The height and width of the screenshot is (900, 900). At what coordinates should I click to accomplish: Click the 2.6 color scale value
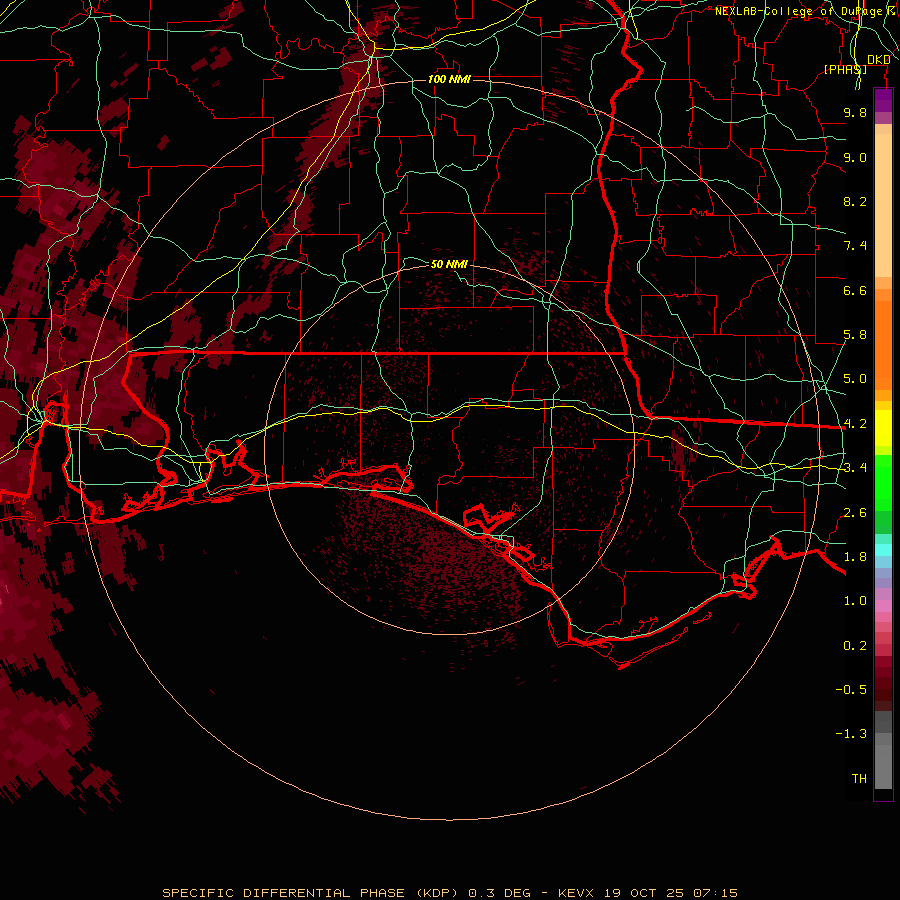(x=855, y=513)
